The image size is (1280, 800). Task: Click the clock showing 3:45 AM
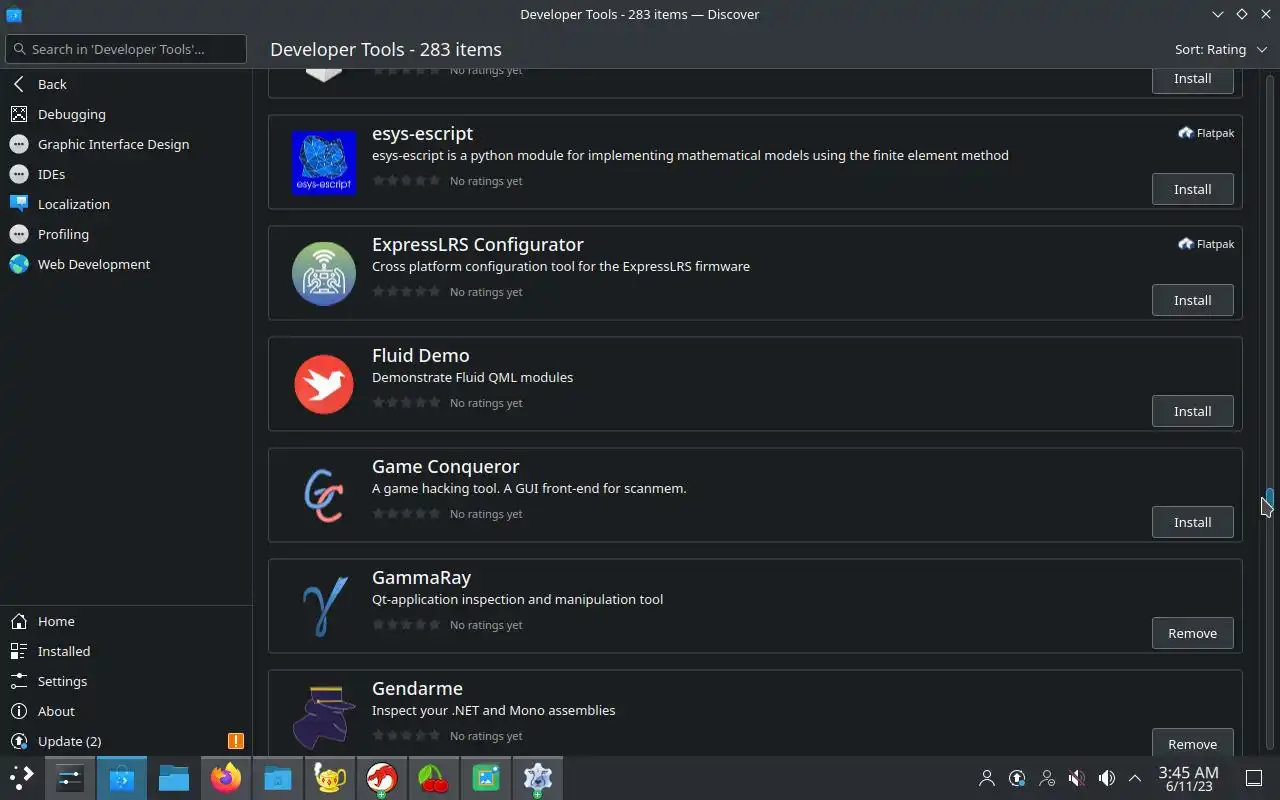coord(1188,778)
